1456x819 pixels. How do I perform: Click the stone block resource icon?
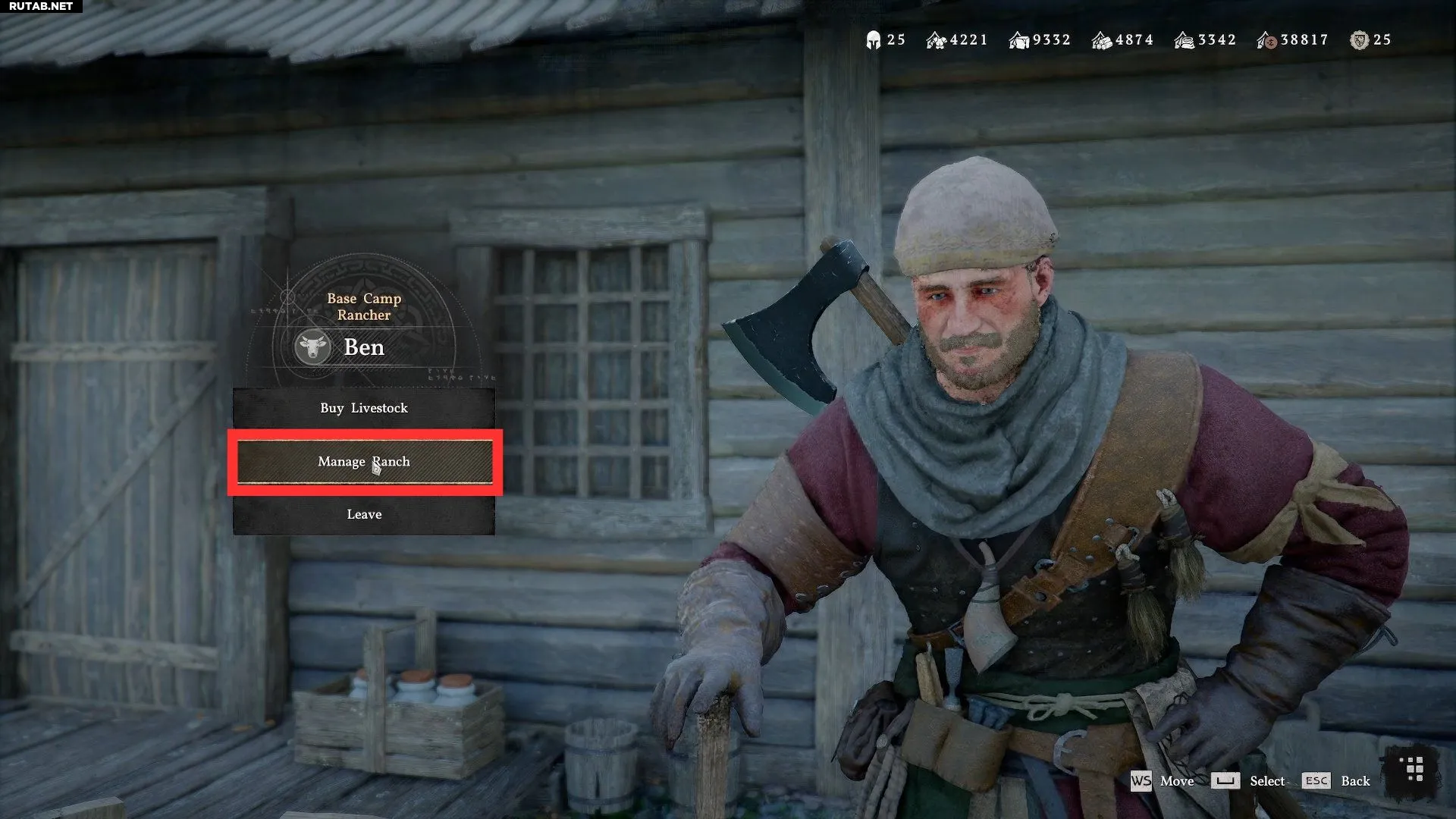click(x=1018, y=40)
